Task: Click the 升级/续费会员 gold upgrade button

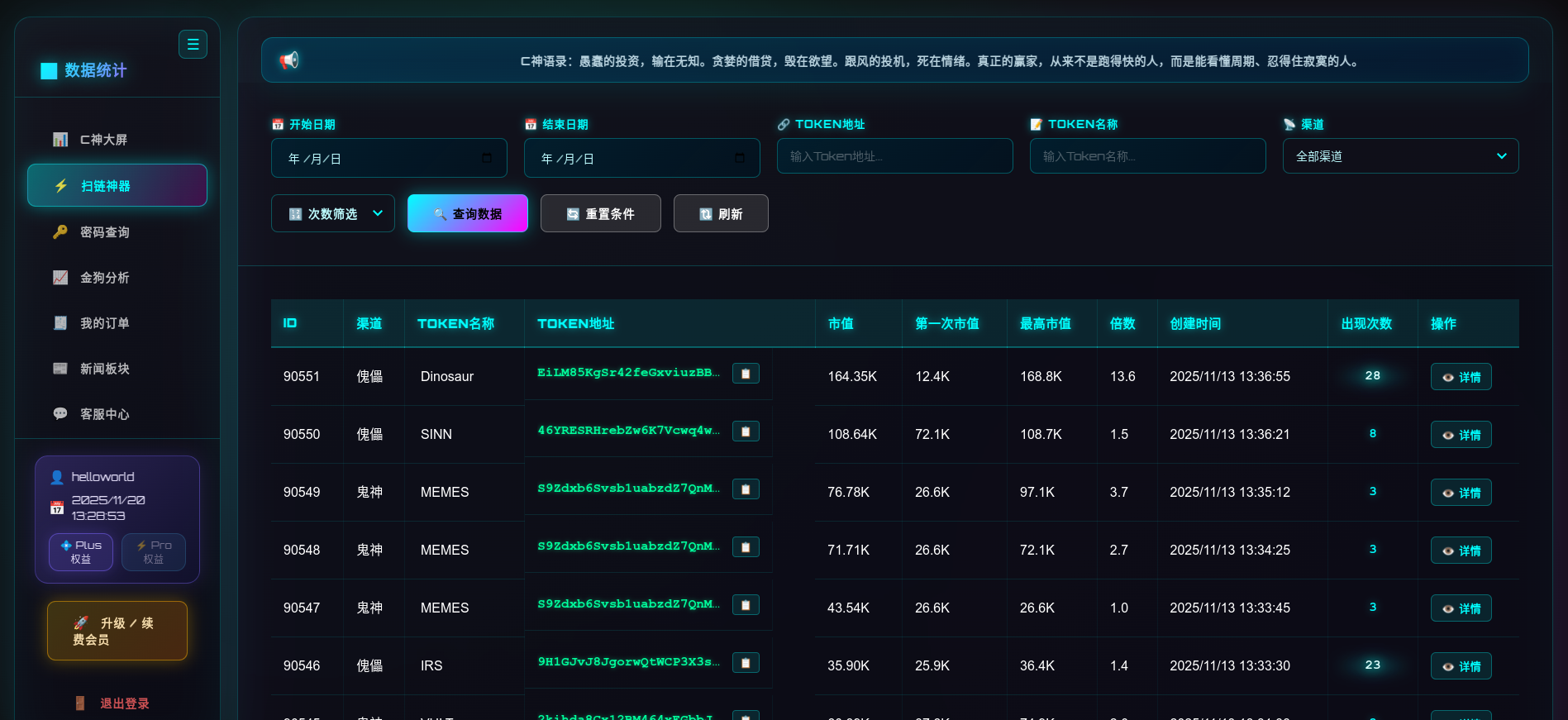Action: 117,631
